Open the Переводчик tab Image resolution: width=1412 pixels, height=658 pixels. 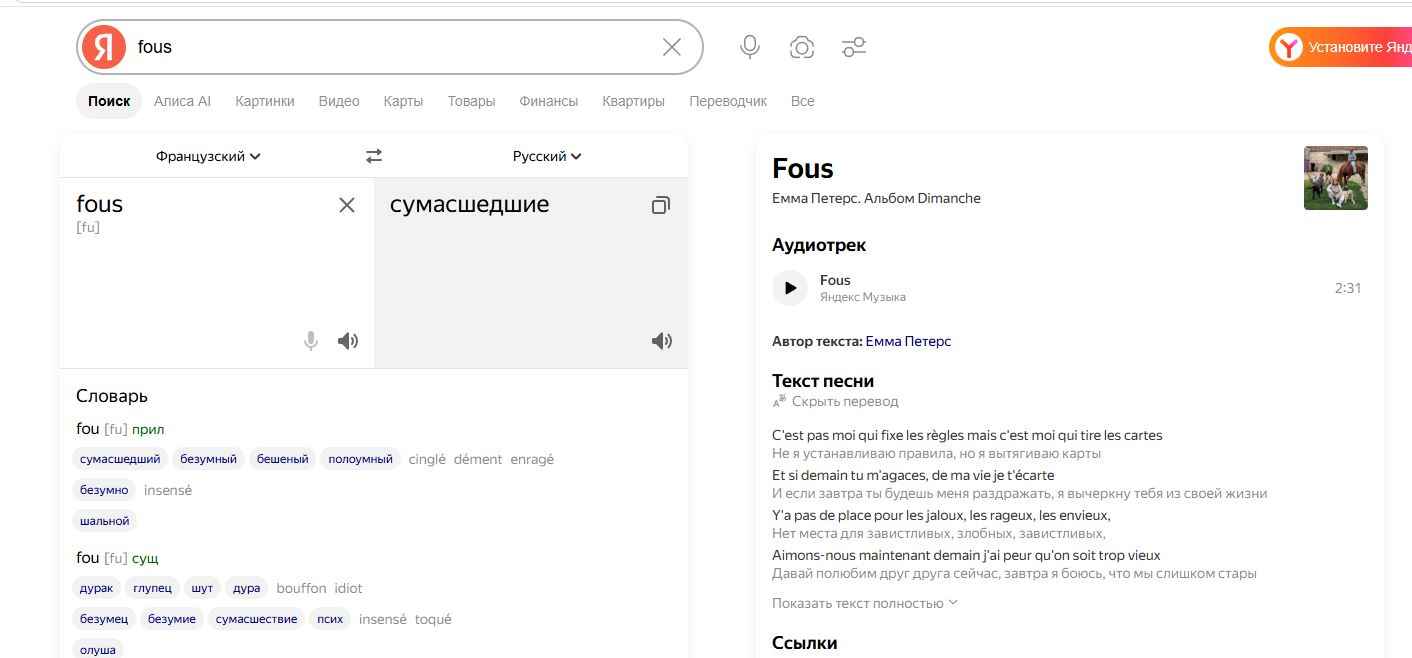[728, 101]
